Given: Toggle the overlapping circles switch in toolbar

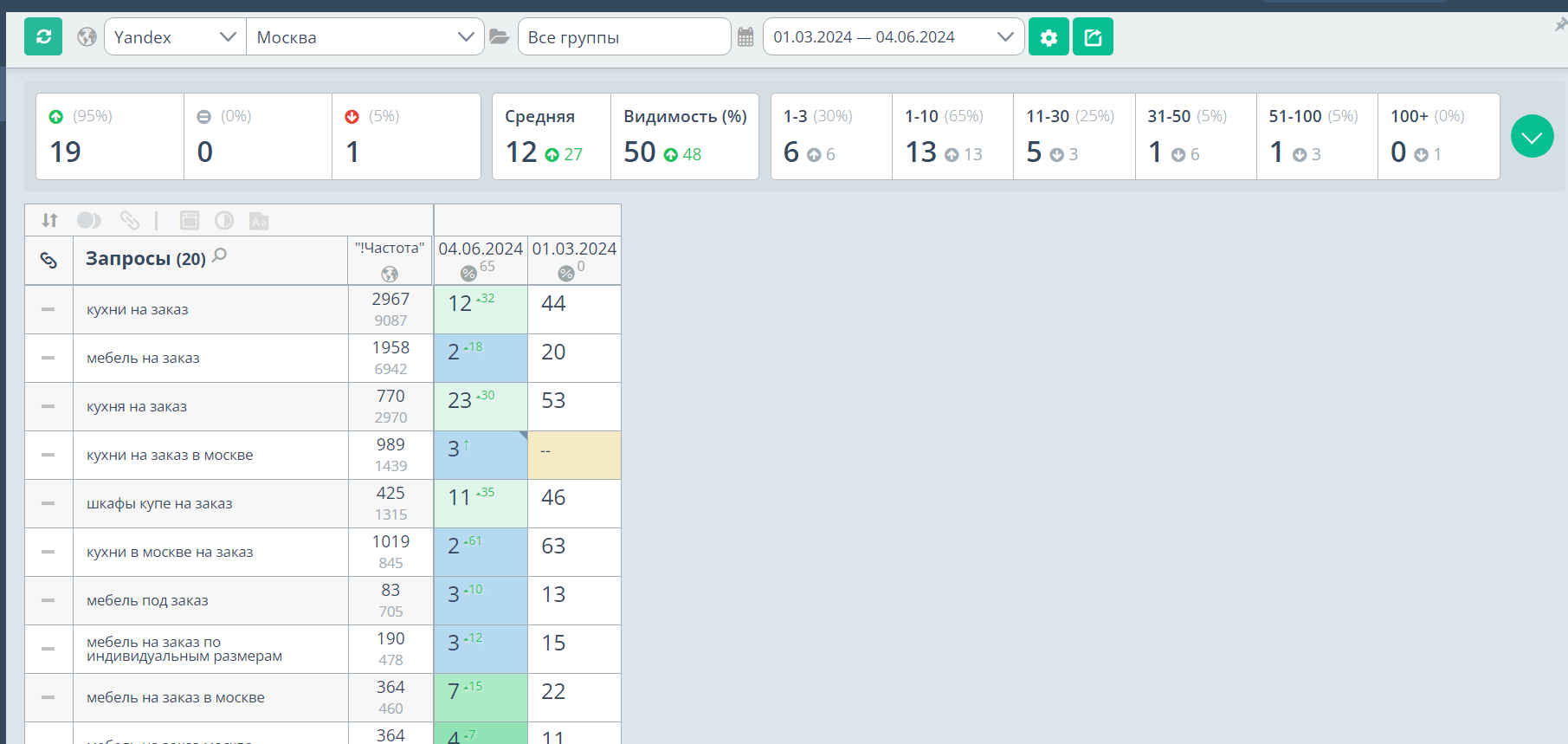Looking at the screenshot, I should pyautogui.click(x=89, y=220).
